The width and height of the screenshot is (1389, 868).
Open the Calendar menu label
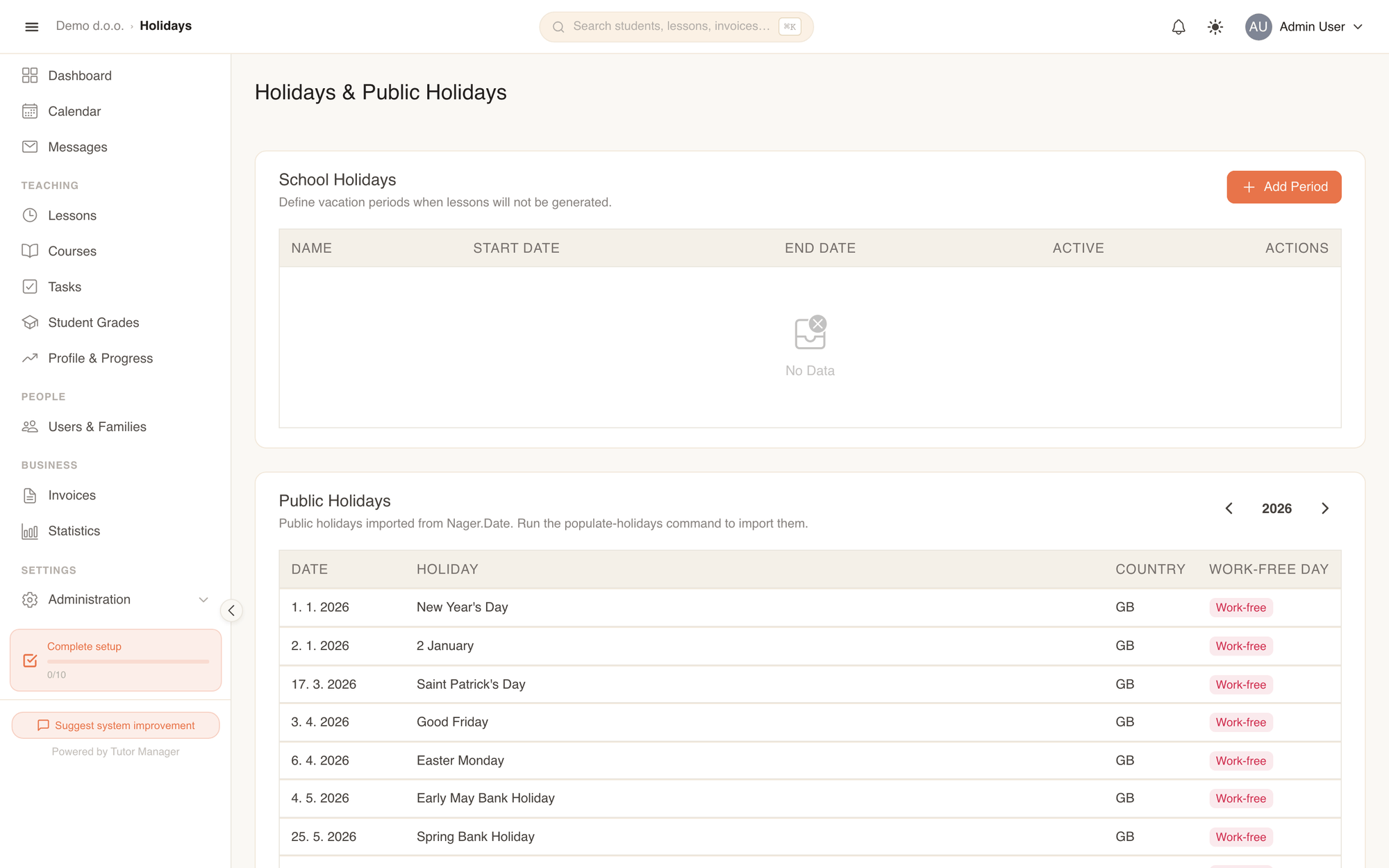coord(74,111)
